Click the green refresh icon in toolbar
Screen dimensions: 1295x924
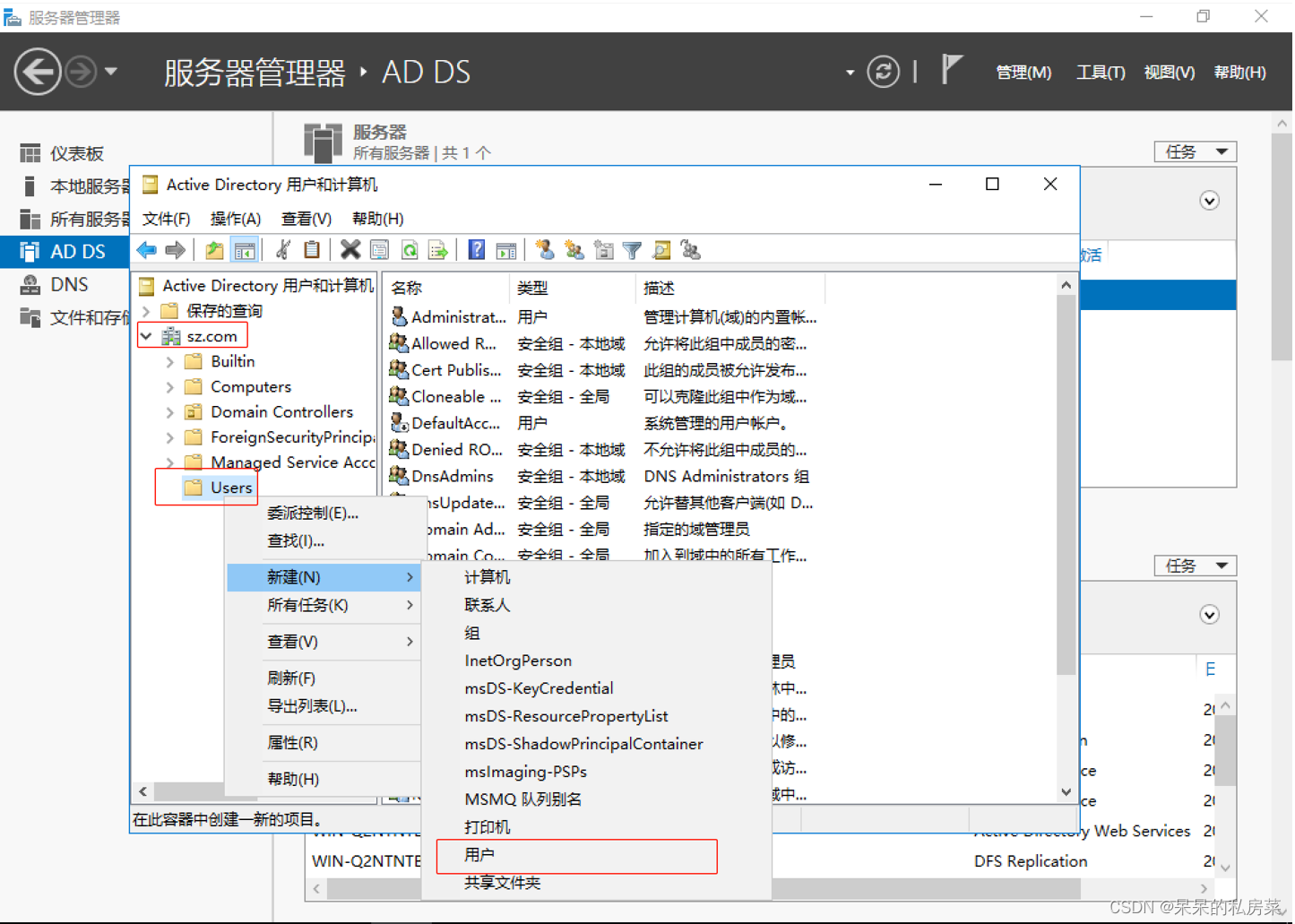(x=410, y=250)
